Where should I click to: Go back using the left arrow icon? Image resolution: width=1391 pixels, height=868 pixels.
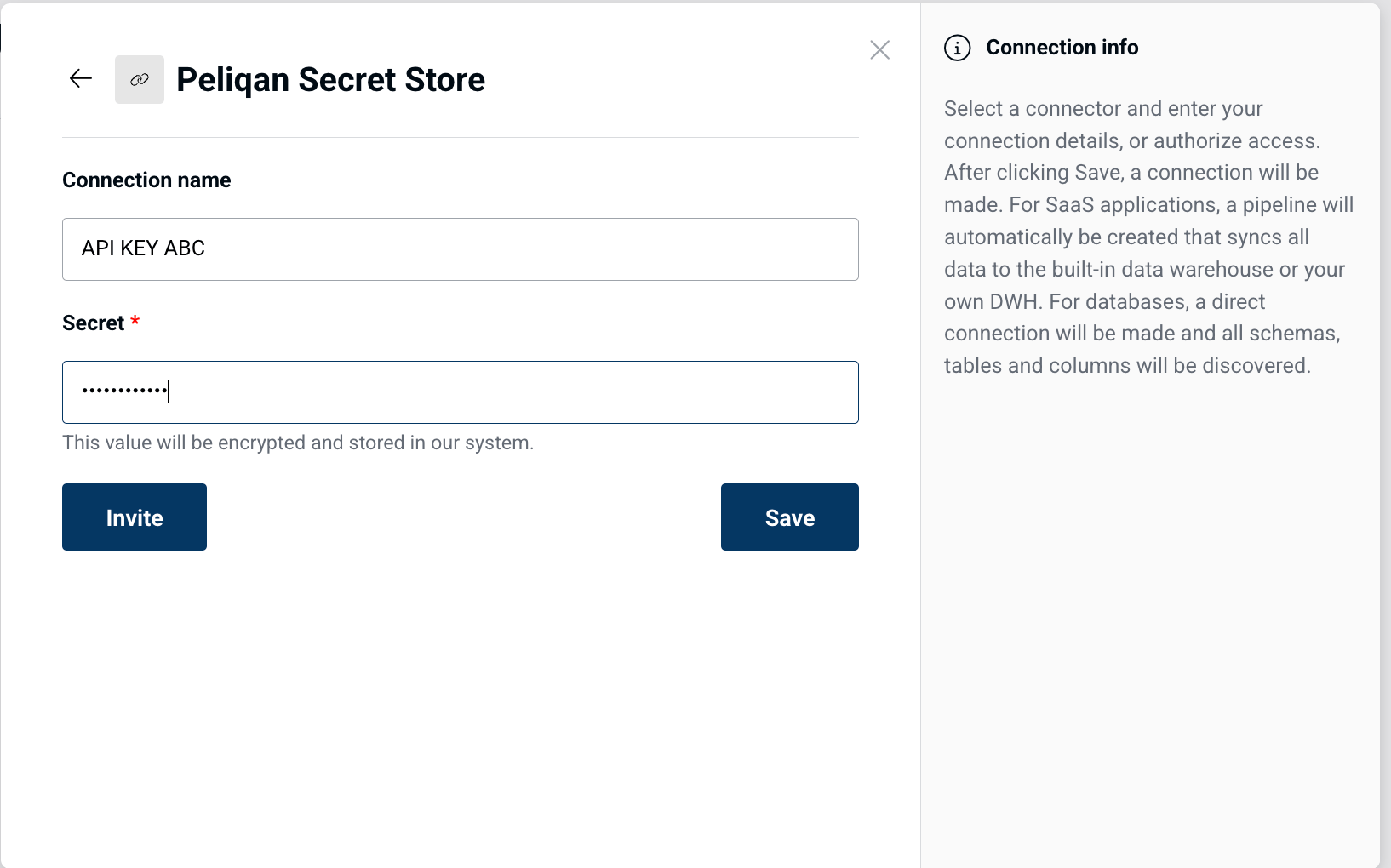(81, 79)
